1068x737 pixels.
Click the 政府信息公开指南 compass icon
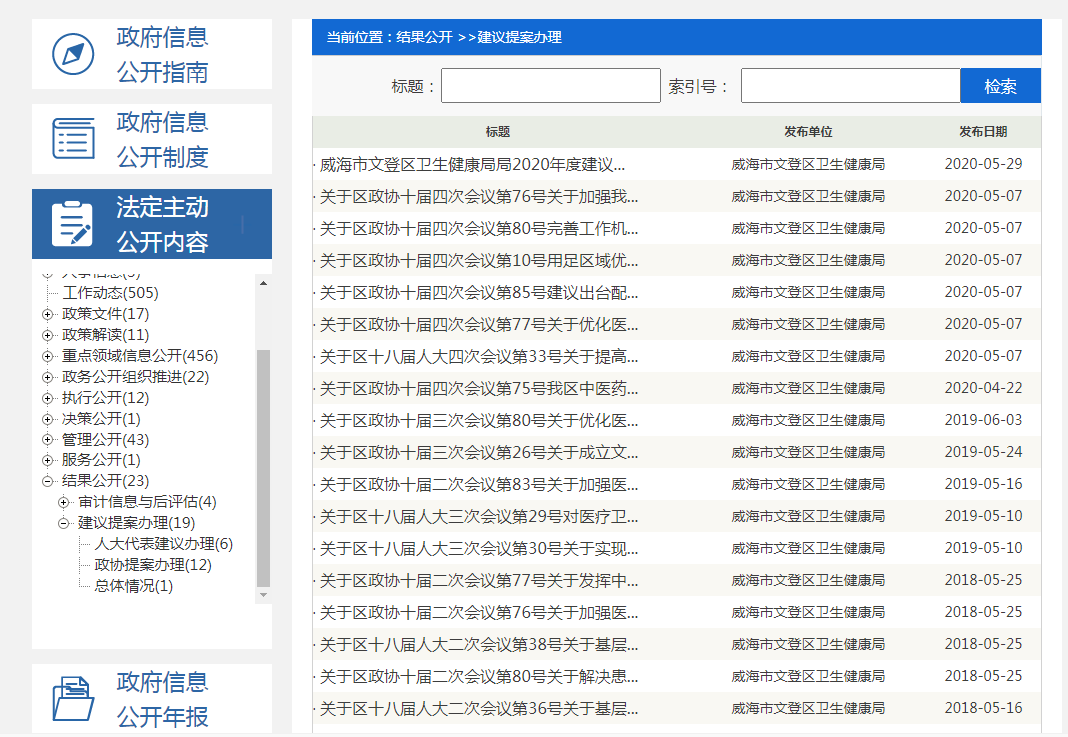click(x=70, y=53)
